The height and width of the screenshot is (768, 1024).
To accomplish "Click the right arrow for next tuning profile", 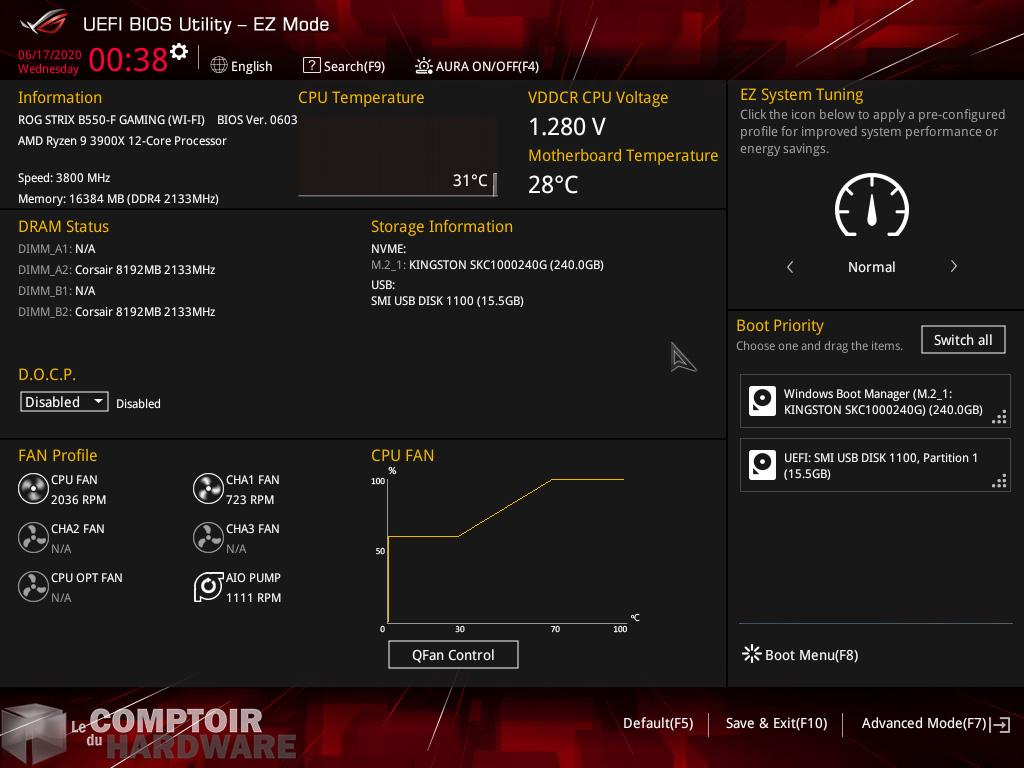I will pyautogui.click(x=953, y=267).
